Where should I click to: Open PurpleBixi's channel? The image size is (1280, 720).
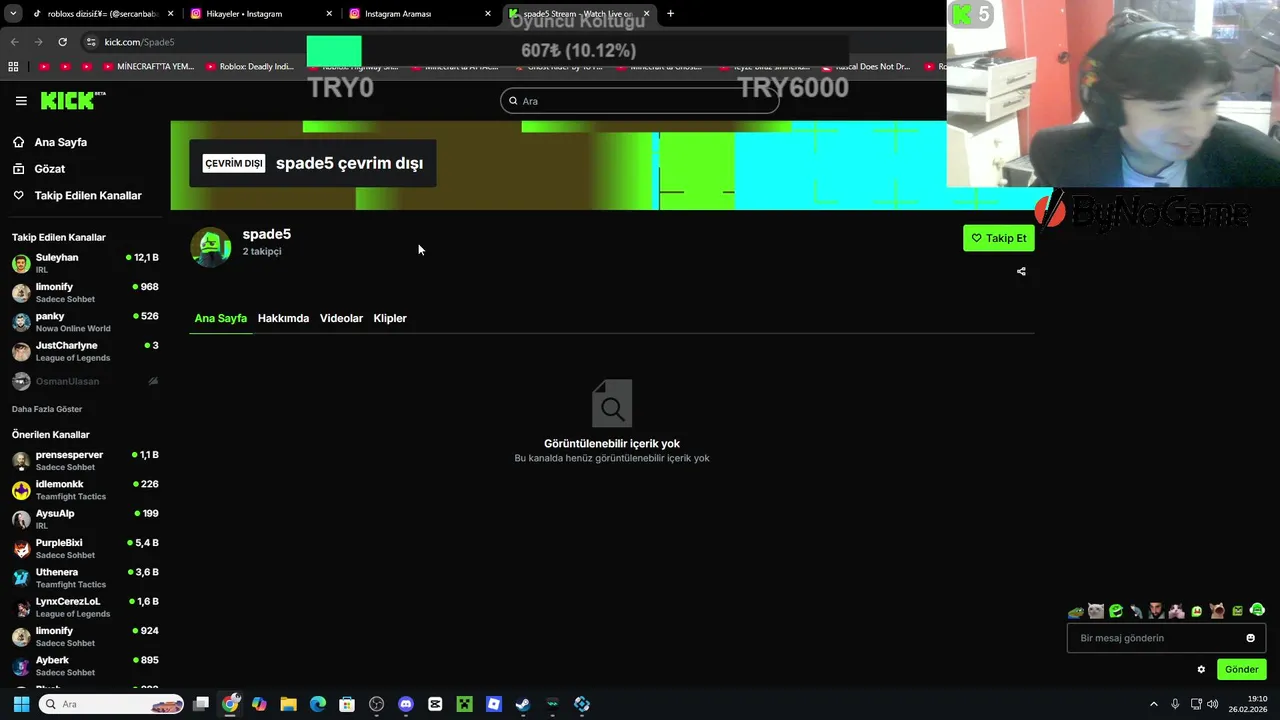(85, 549)
